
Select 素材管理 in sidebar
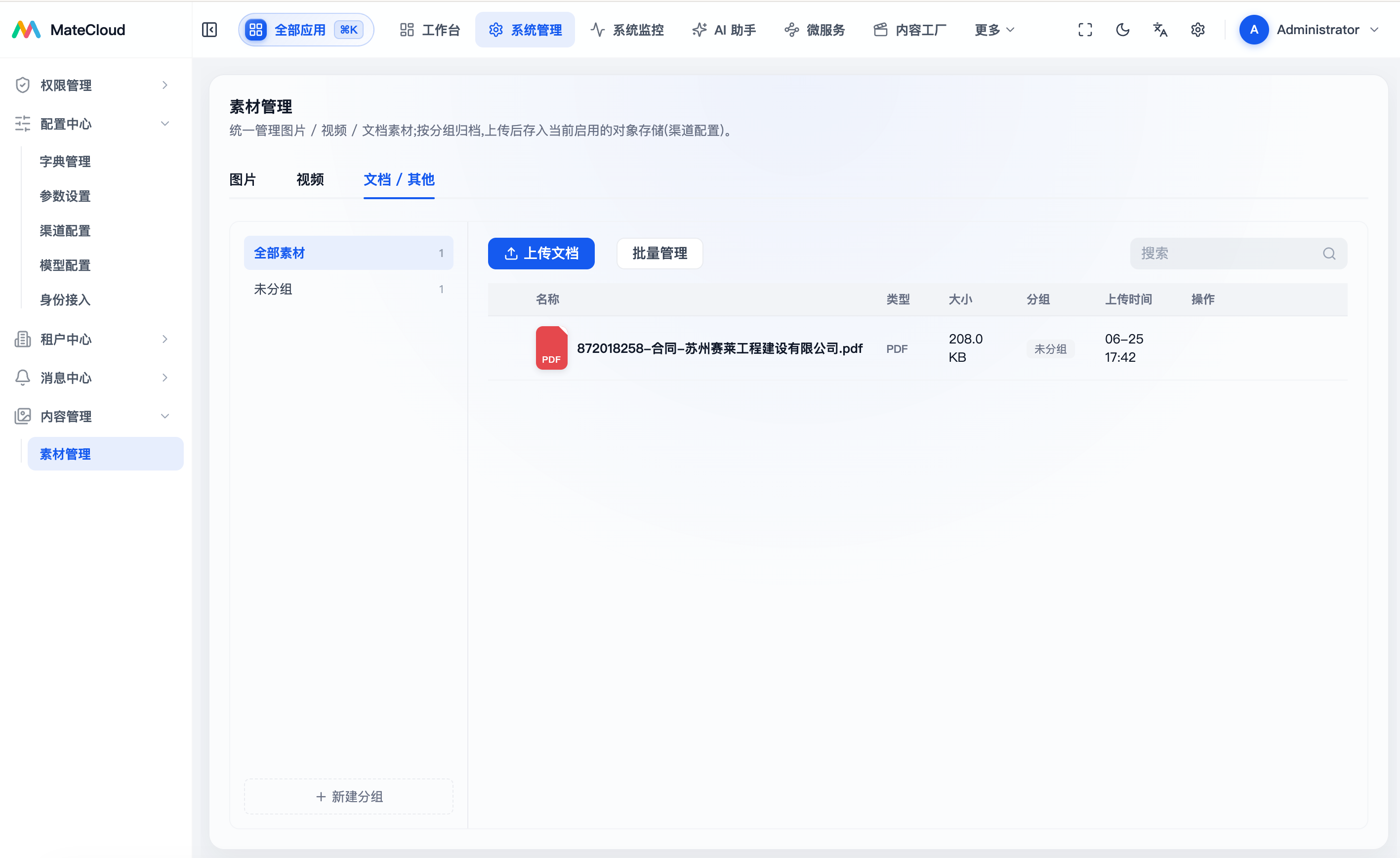click(106, 454)
